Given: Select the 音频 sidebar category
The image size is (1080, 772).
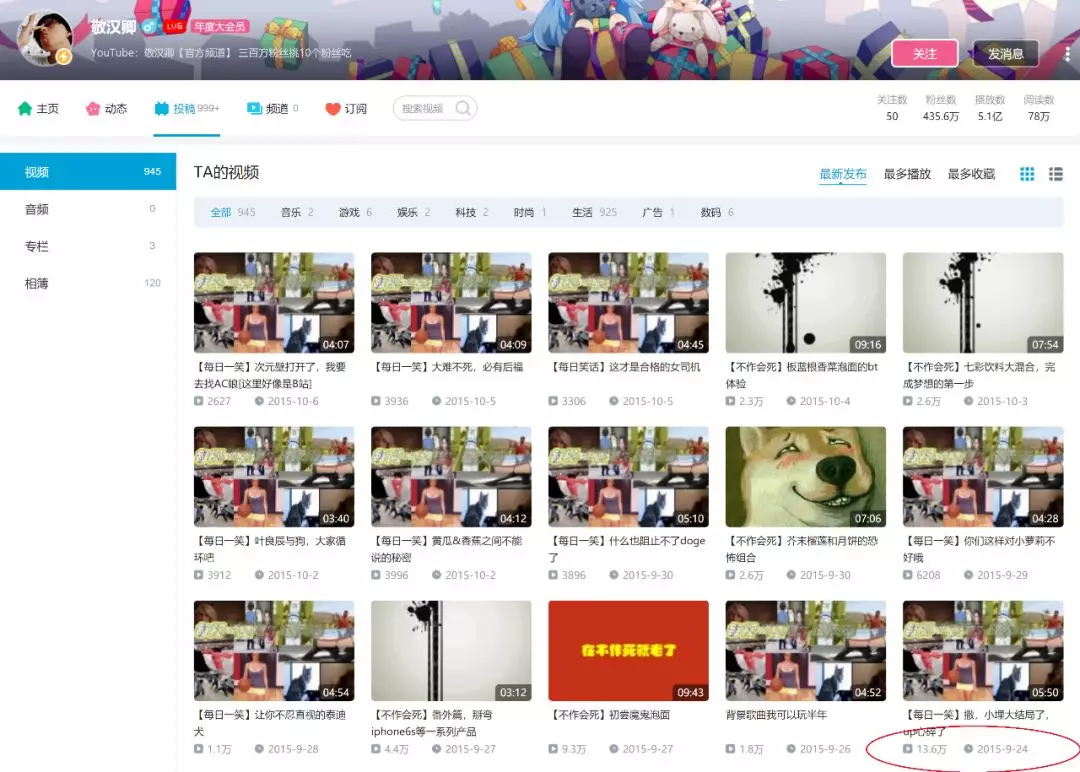Looking at the screenshot, I should coord(37,209).
